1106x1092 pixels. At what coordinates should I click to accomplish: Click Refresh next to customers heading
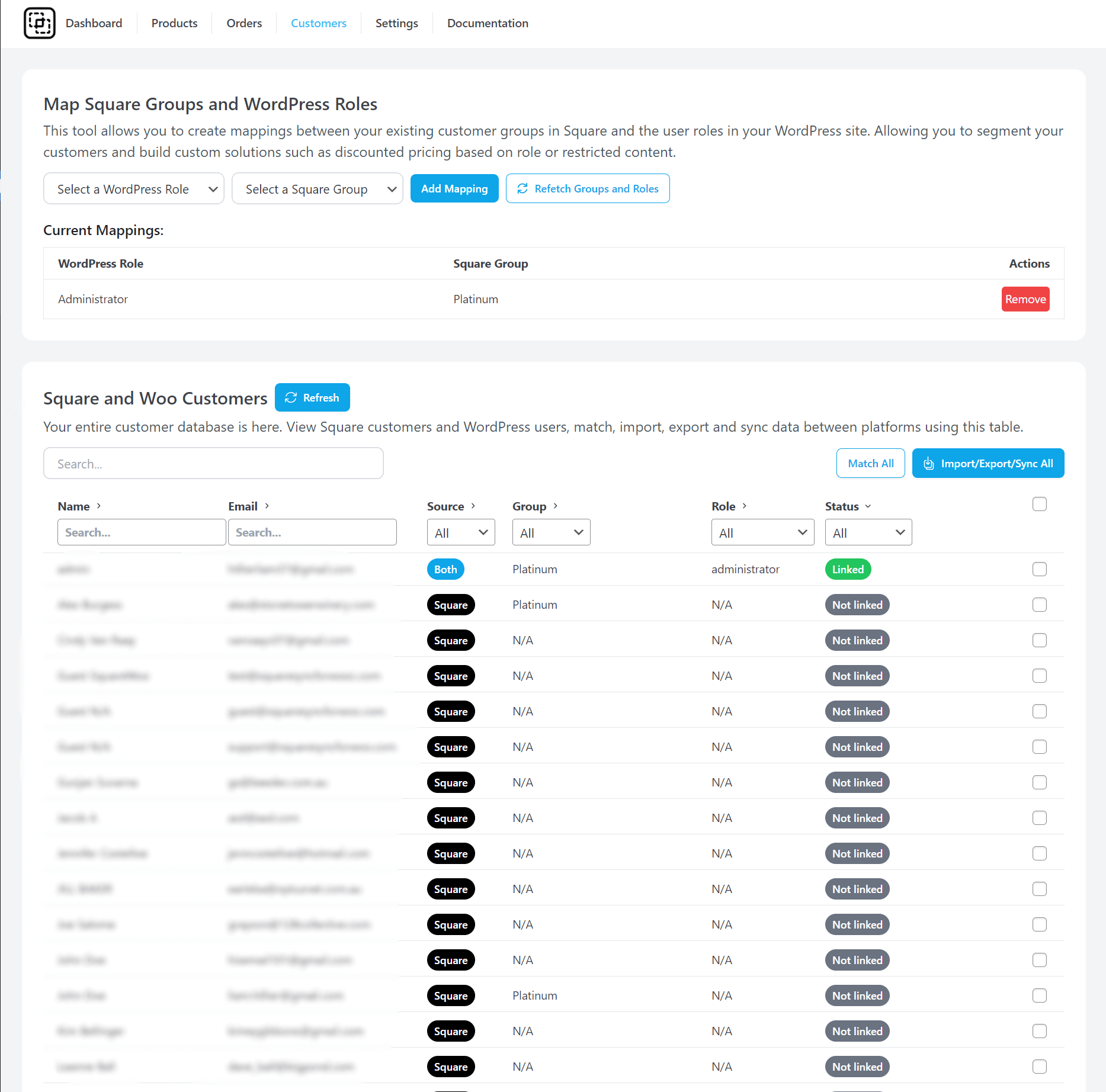312,397
